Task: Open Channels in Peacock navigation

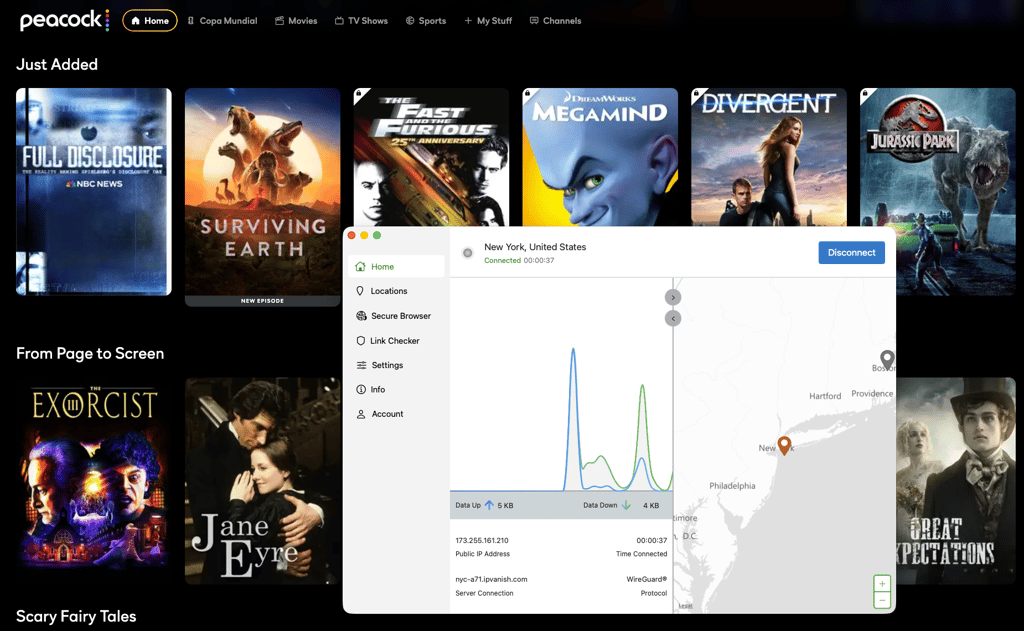Action: pos(555,21)
